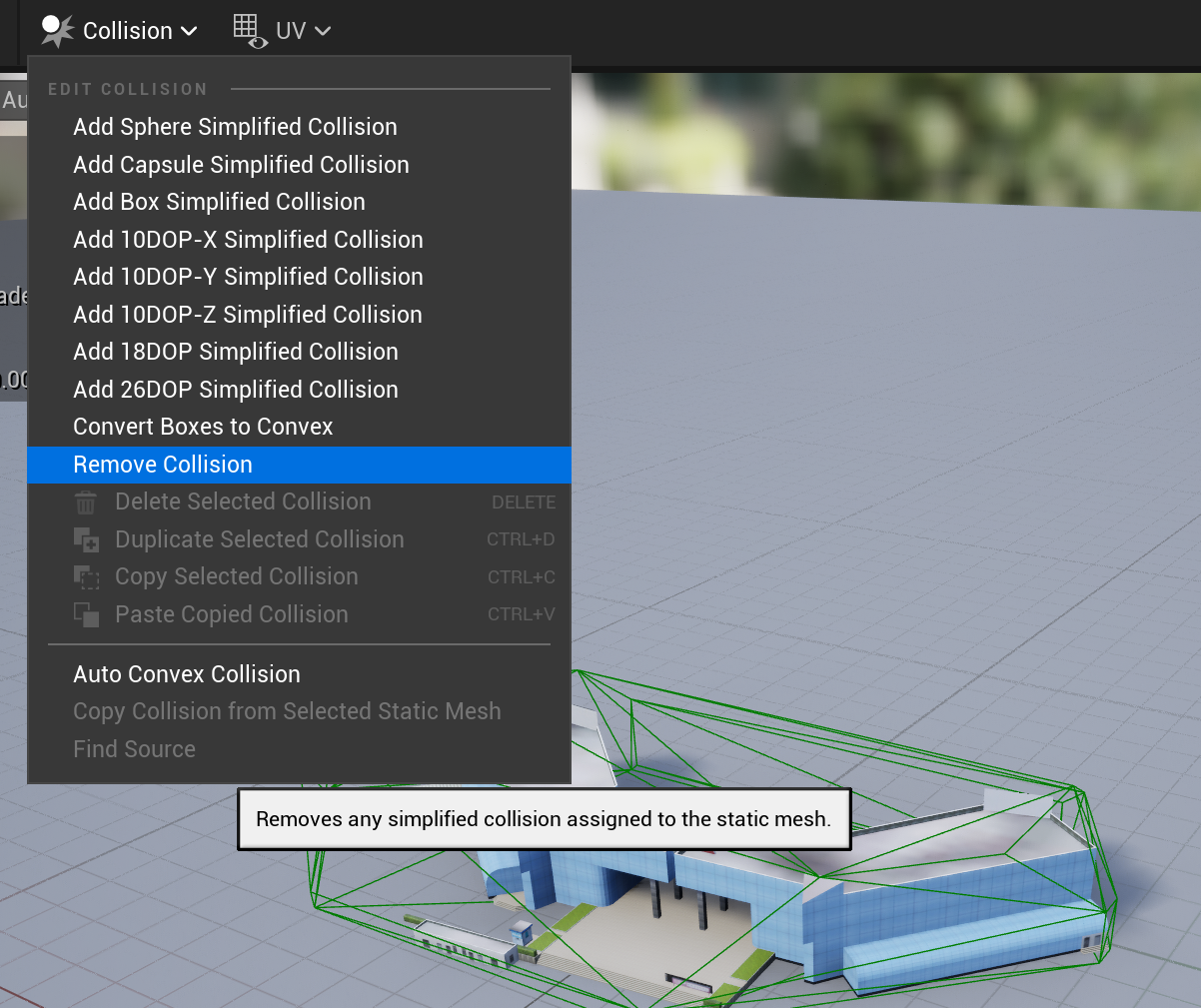Open Auto Convex Collision
Screen dimensions: 1201x1008
point(187,674)
